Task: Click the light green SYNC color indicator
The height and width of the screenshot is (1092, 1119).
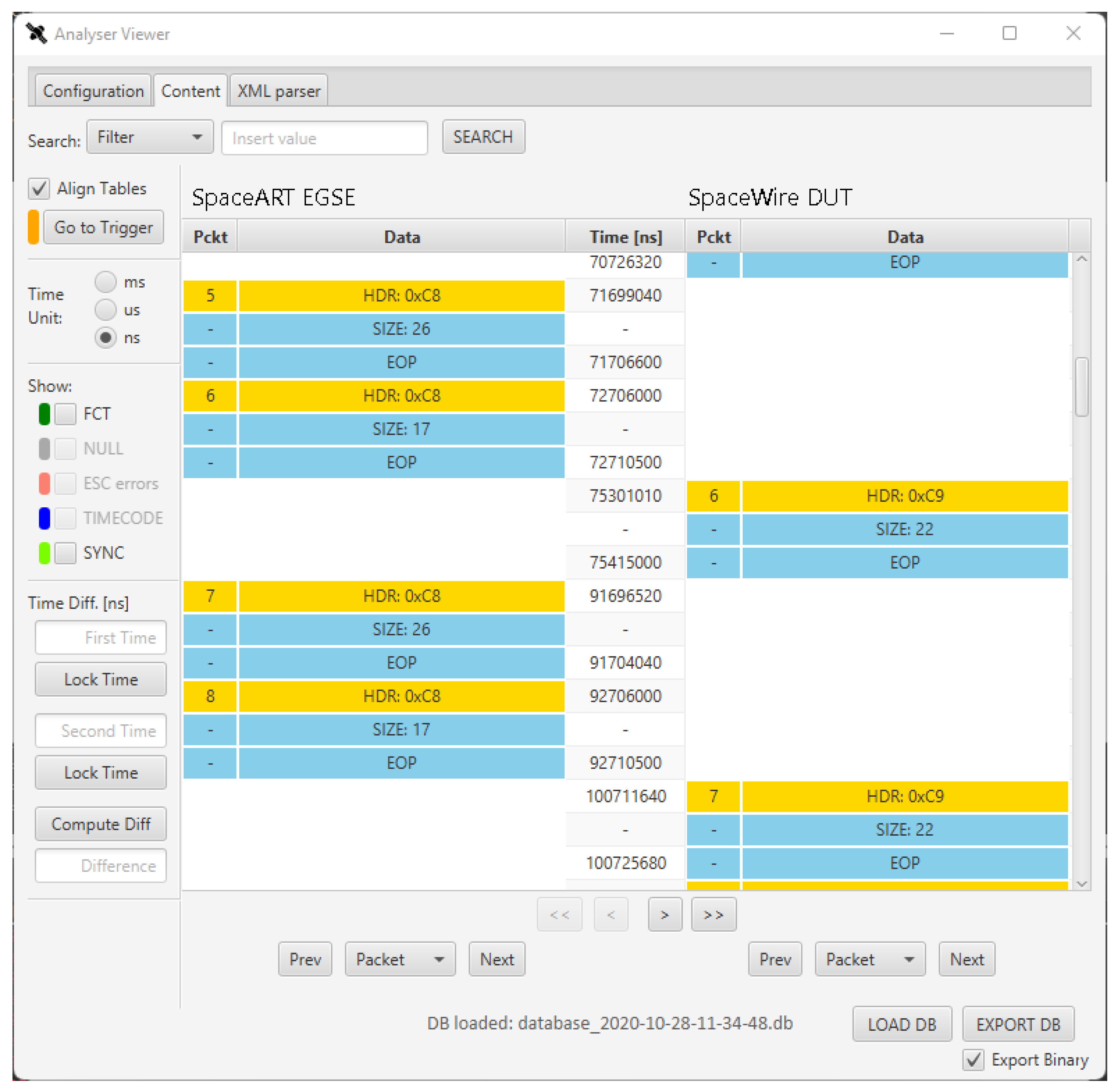Action: point(44,553)
